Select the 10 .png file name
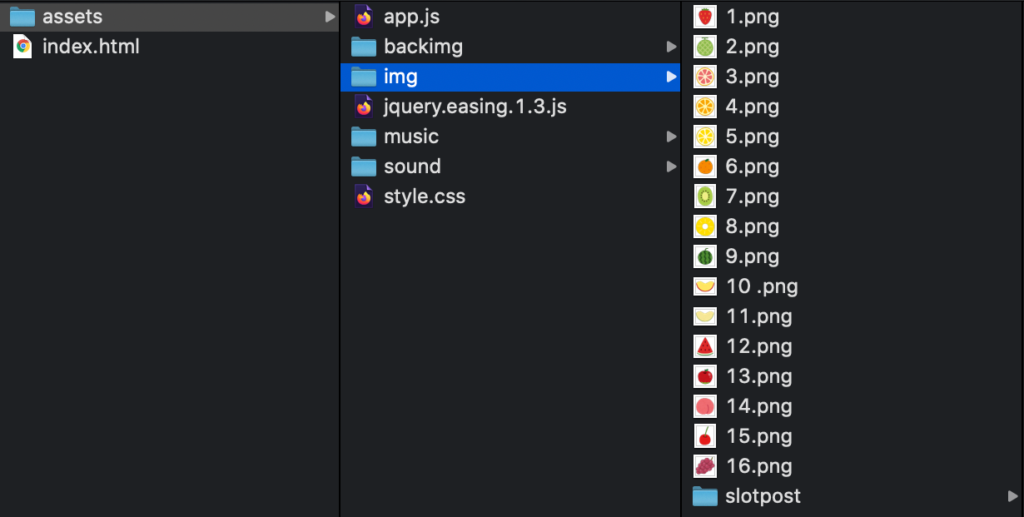 (761, 286)
